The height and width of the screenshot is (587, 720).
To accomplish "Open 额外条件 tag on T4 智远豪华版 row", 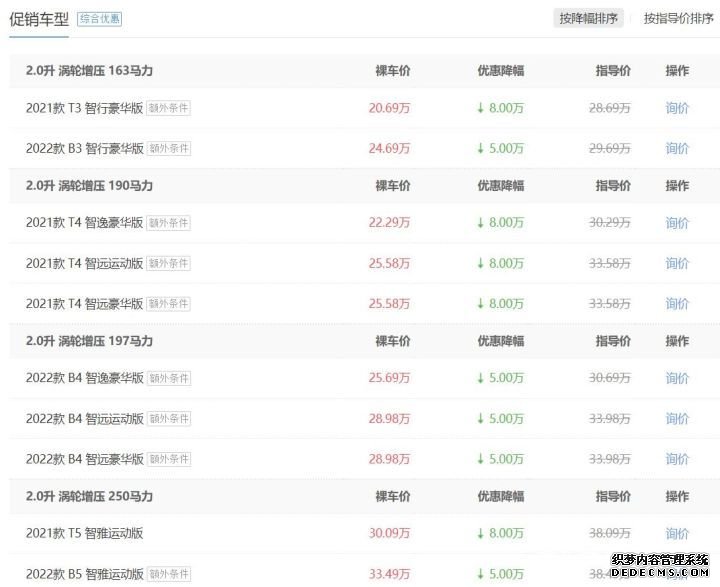I will [169, 304].
